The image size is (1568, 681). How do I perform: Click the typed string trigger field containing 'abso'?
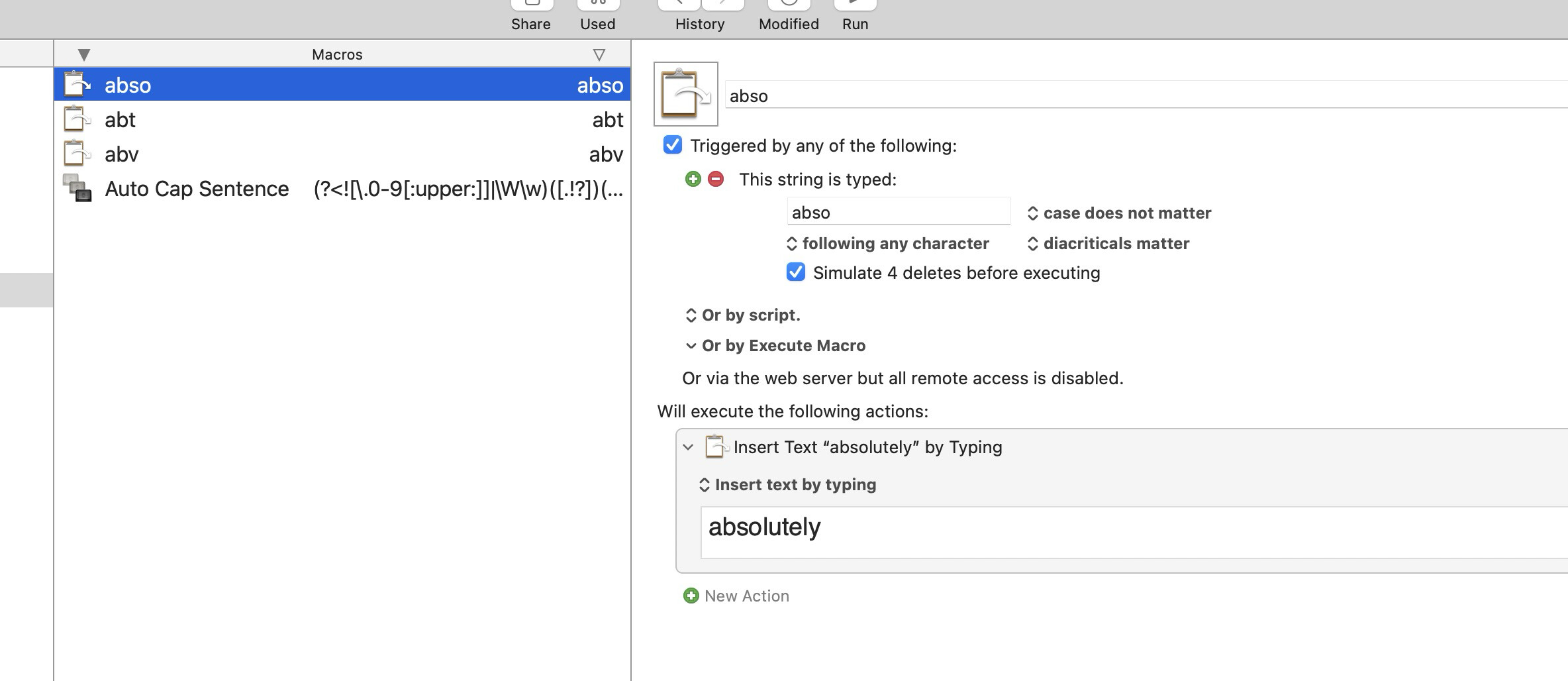pyautogui.click(x=898, y=213)
